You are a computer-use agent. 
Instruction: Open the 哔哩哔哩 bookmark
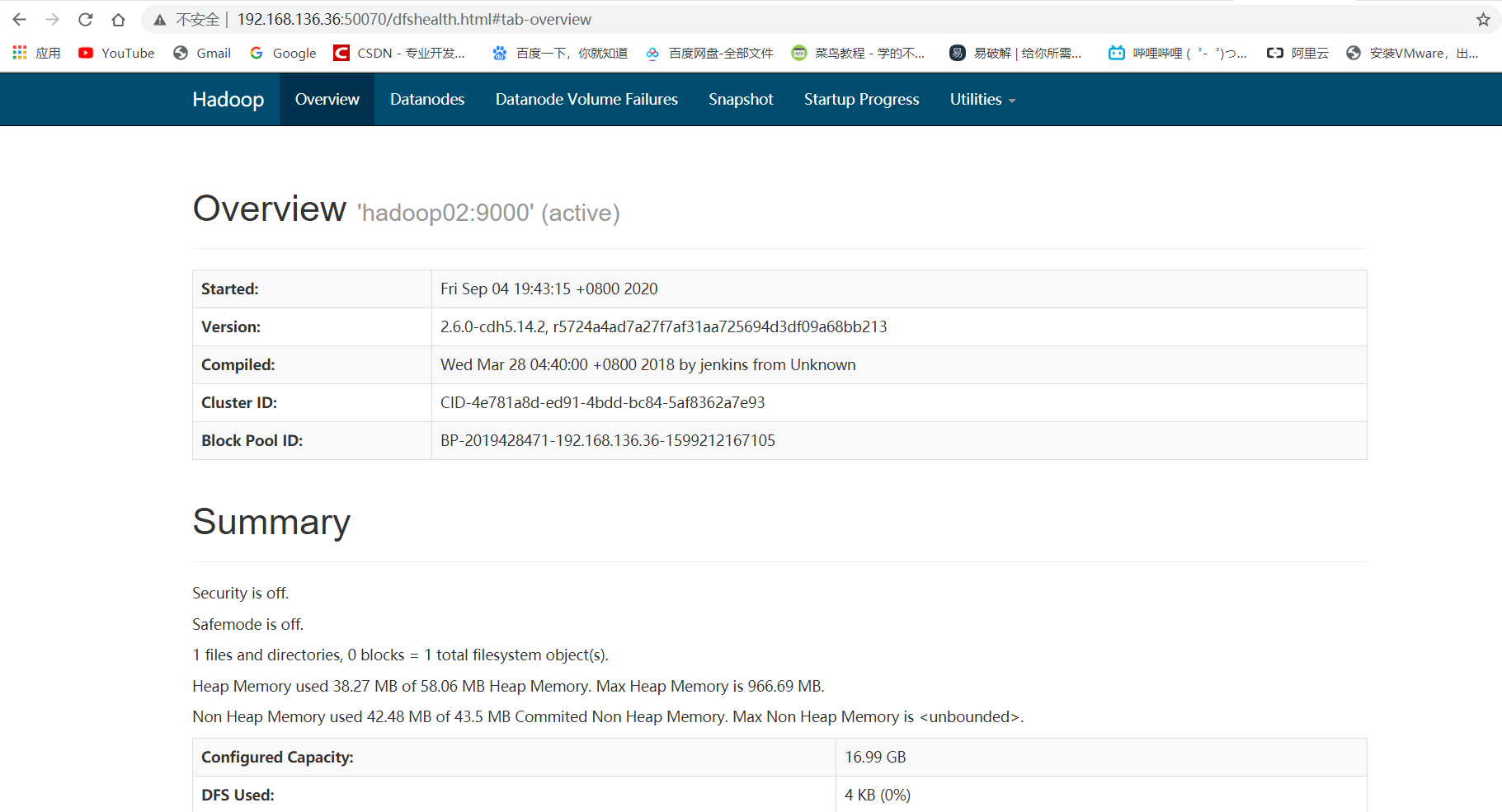1178,53
